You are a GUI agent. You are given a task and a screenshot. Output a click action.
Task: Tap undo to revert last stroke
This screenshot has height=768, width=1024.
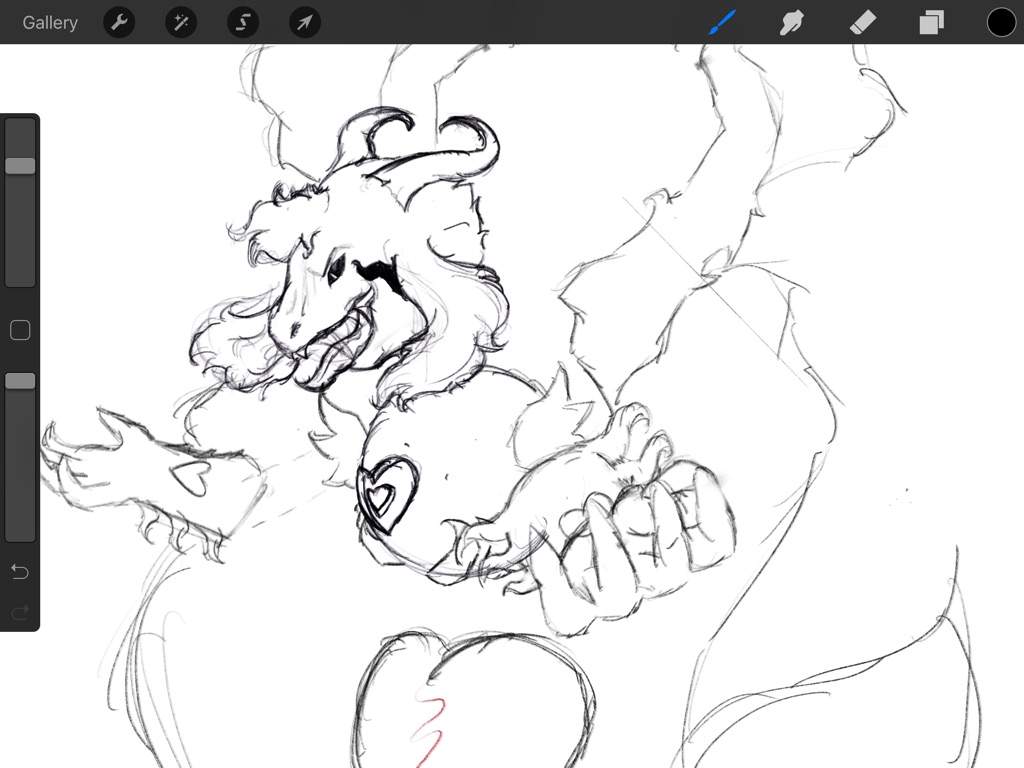point(19,571)
